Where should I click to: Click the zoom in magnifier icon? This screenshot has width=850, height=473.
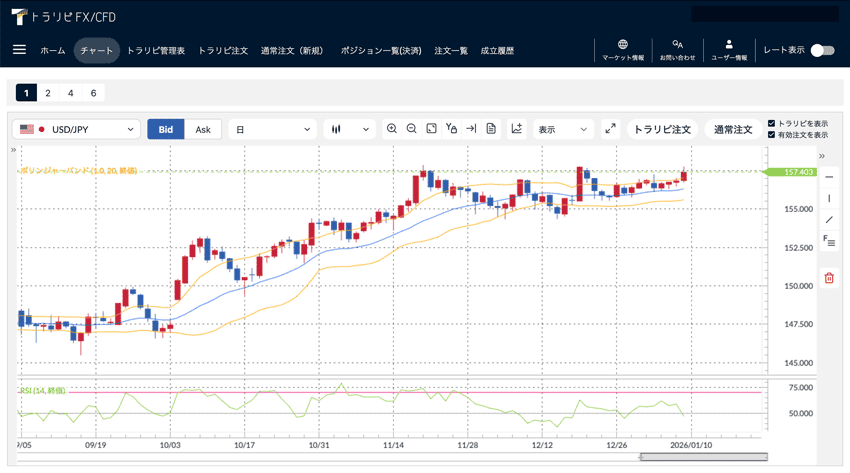tap(392, 129)
